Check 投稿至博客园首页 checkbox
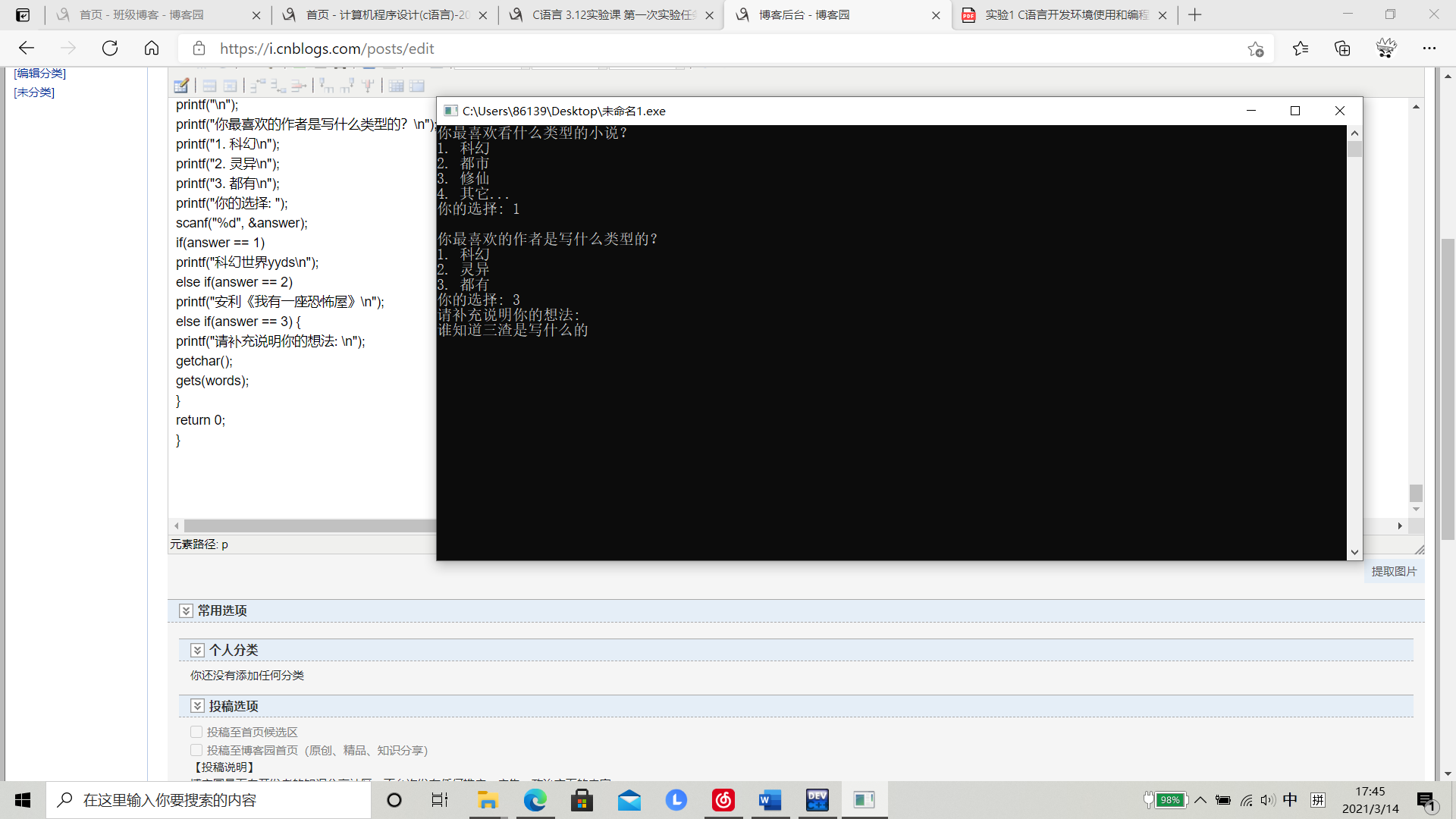1456x819 pixels. [x=196, y=750]
